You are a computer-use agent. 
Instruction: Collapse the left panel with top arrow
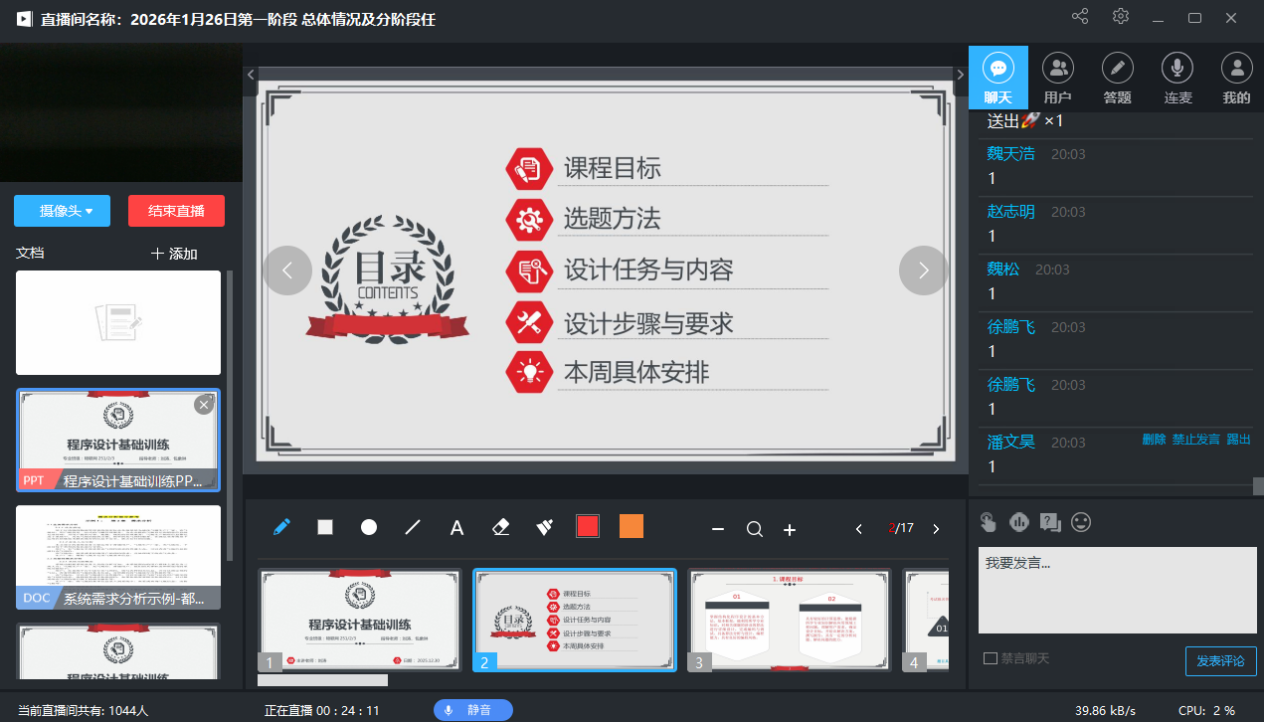251,74
